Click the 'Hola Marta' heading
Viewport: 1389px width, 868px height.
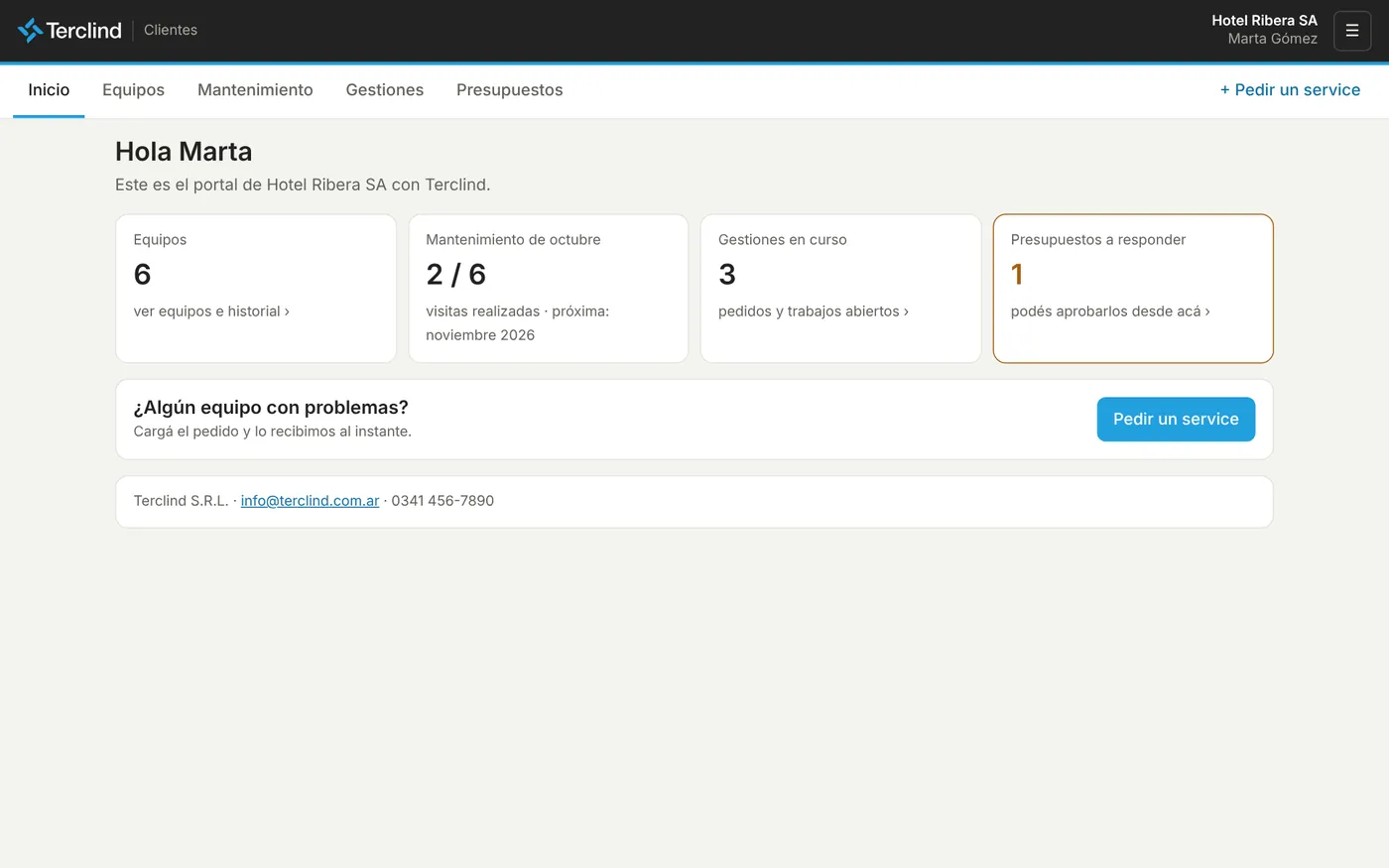point(184,151)
